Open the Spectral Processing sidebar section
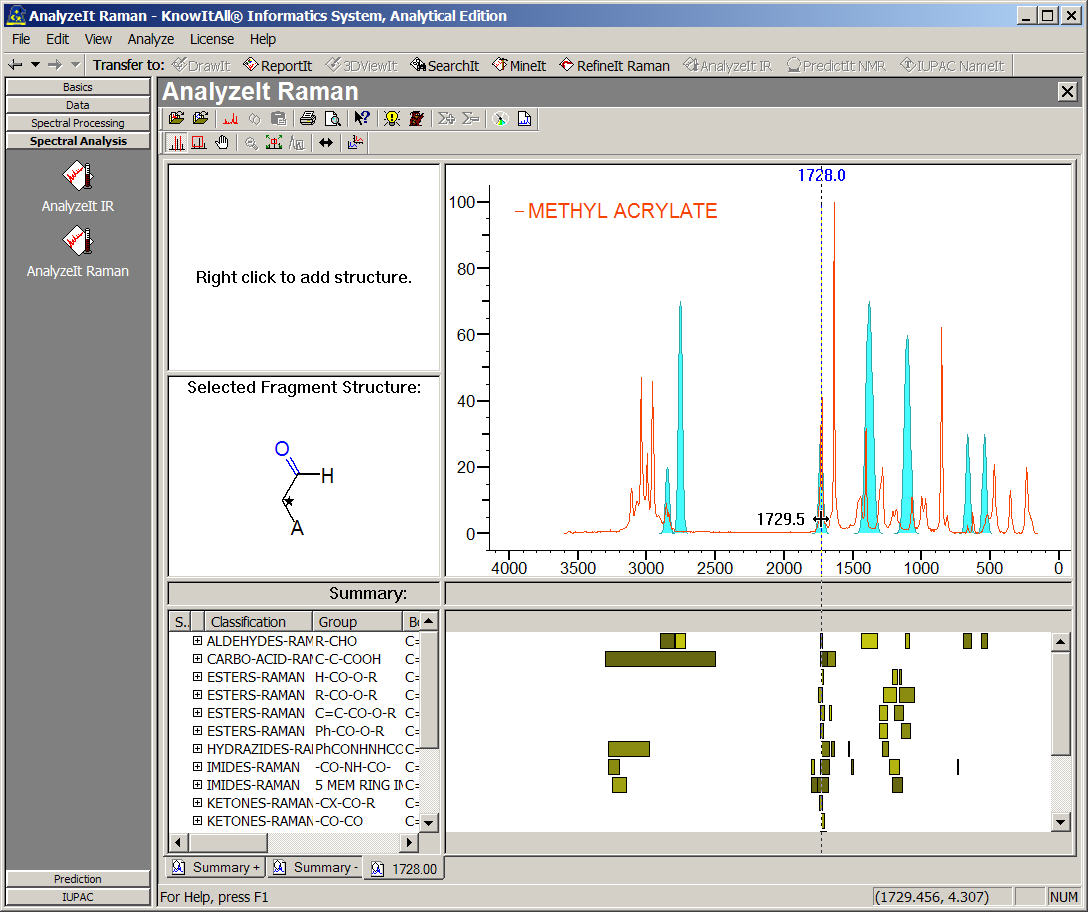 78,123
